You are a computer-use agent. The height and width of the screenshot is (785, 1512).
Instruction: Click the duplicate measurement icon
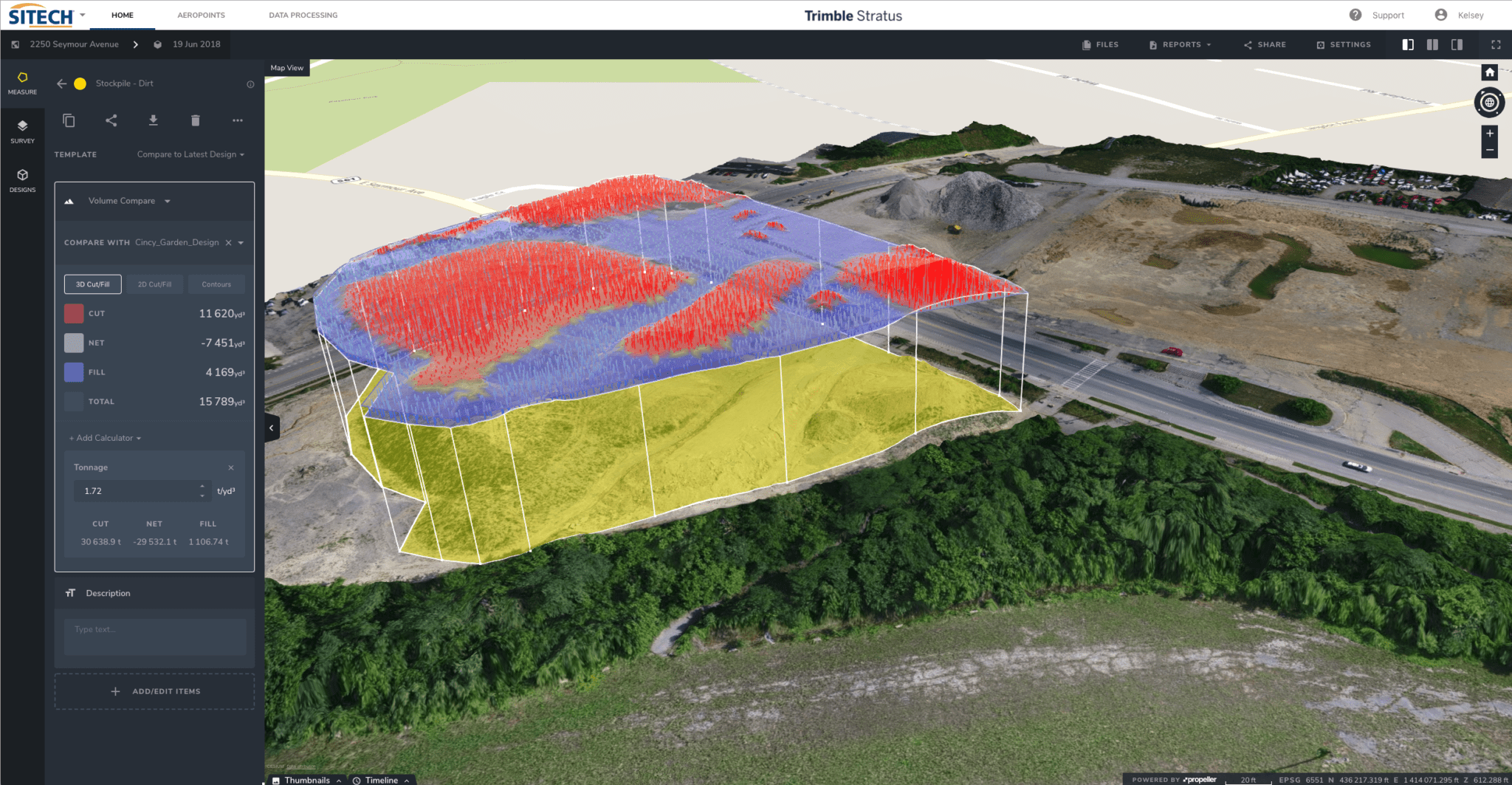pyautogui.click(x=69, y=120)
